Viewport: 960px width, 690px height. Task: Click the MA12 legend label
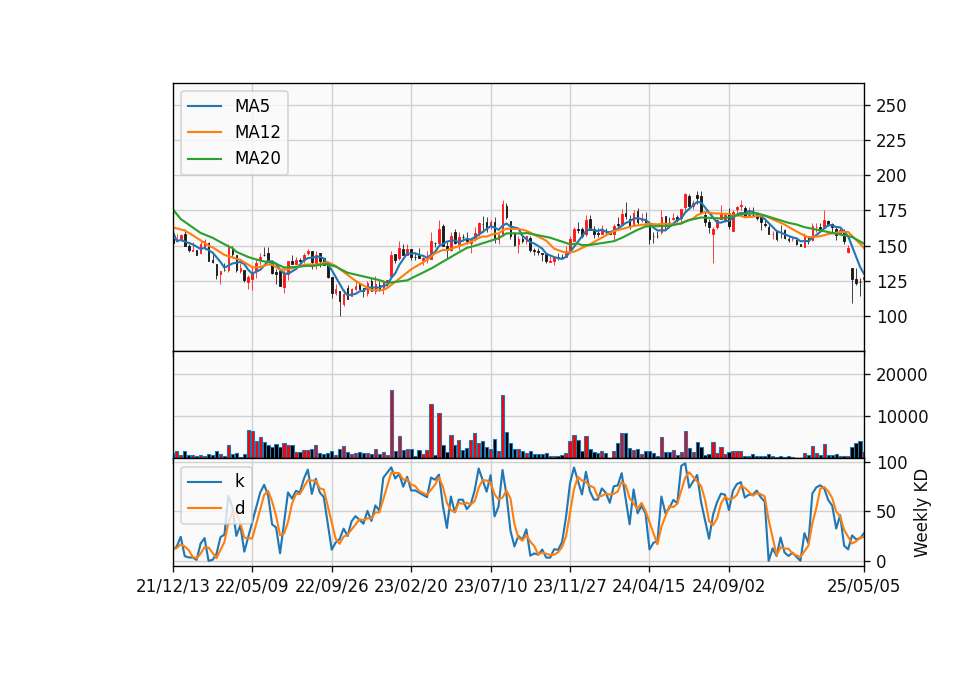(x=257, y=132)
